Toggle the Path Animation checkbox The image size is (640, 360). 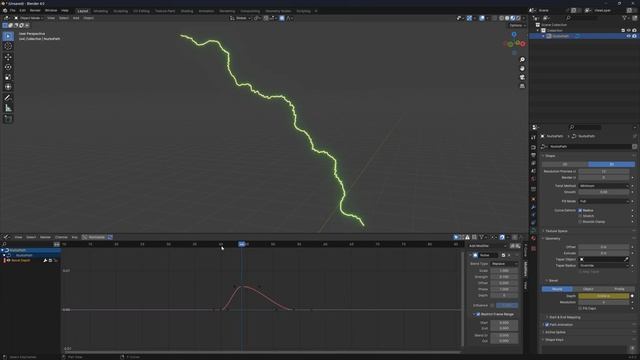(x=547, y=325)
